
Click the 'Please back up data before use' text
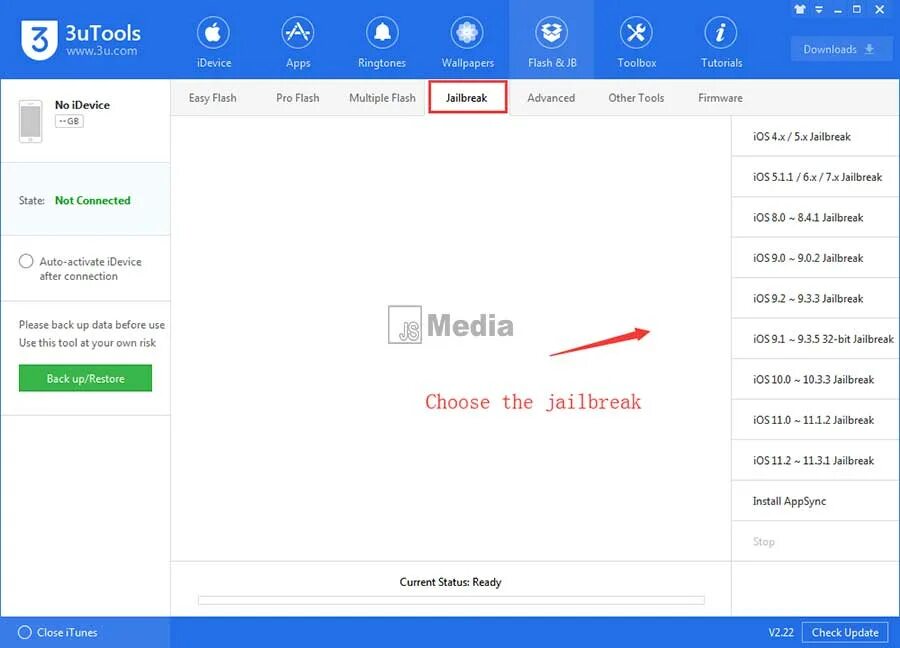click(92, 325)
